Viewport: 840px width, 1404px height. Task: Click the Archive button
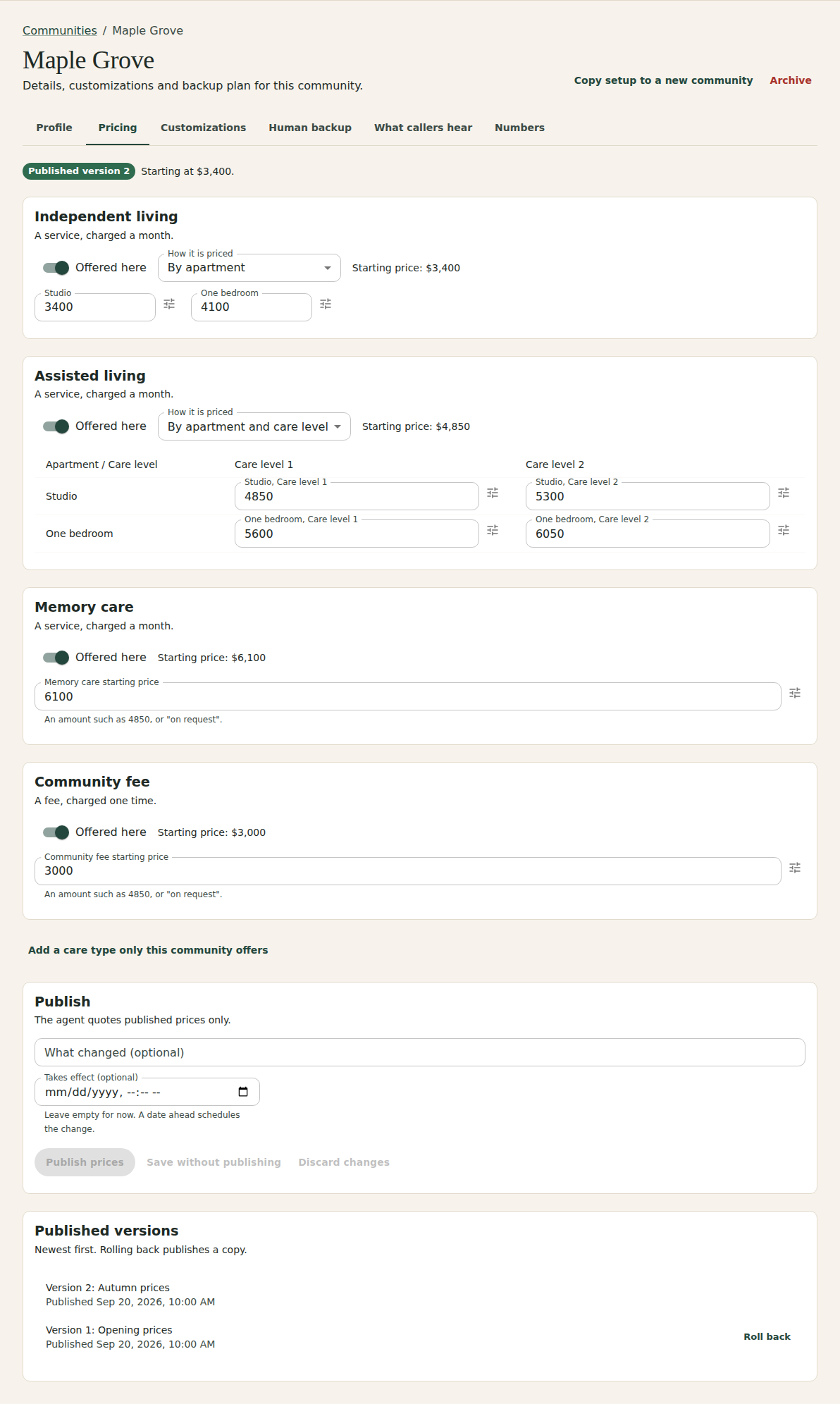[x=790, y=80]
